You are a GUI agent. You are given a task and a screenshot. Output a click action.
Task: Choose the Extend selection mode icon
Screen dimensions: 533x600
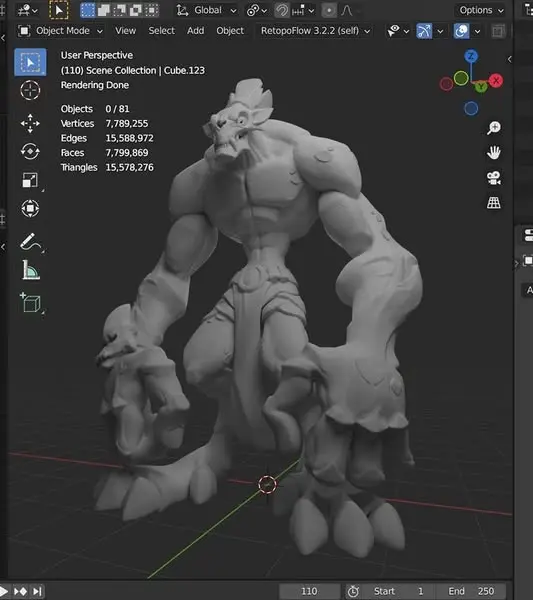(104, 10)
